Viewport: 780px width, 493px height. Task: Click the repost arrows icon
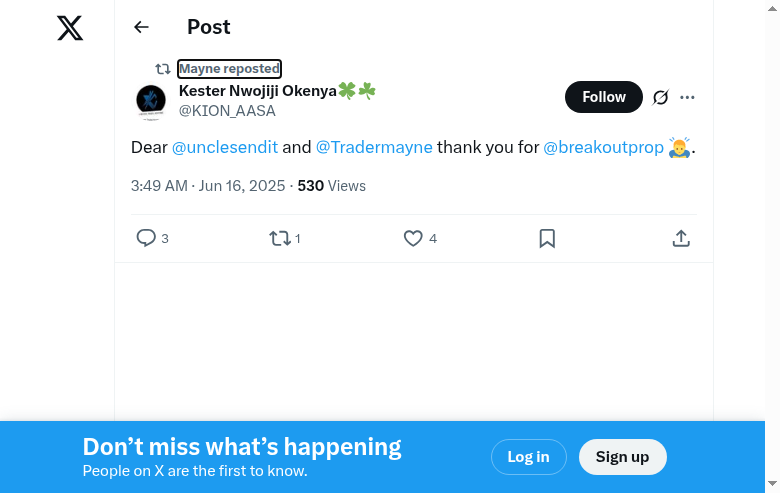(x=280, y=238)
